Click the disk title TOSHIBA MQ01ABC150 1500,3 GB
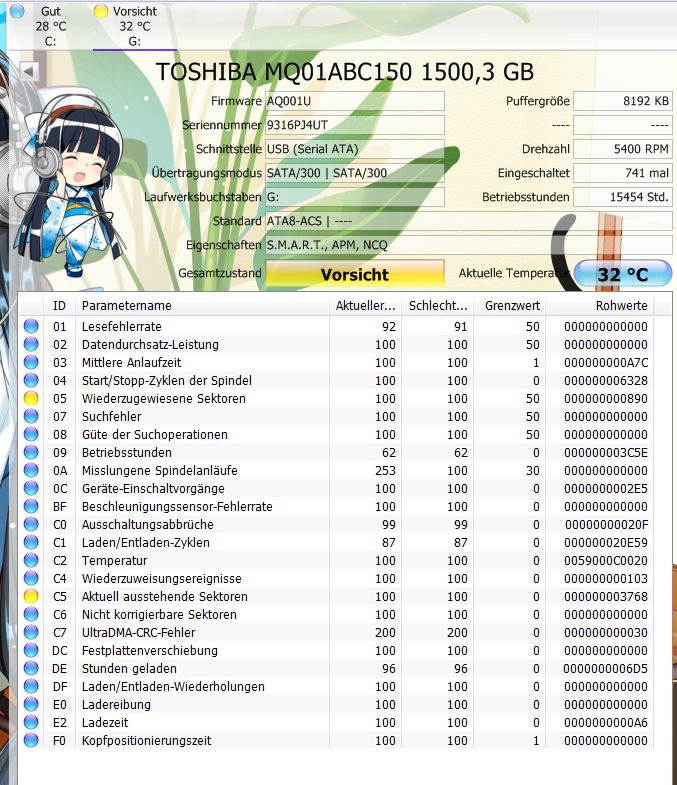This screenshot has width=677, height=785. pos(345,72)
